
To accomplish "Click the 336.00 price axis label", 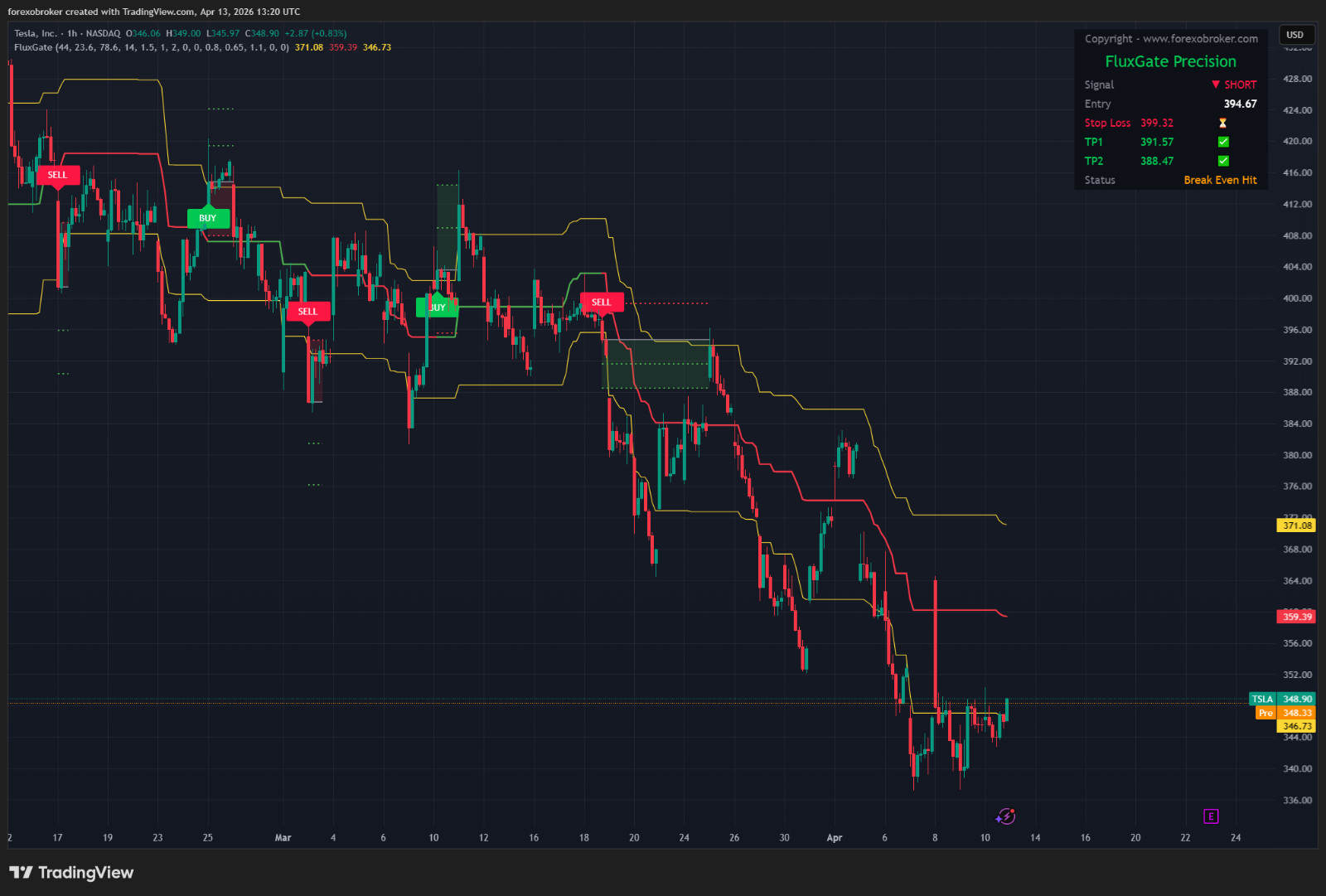I will [x=1297, y=801].
